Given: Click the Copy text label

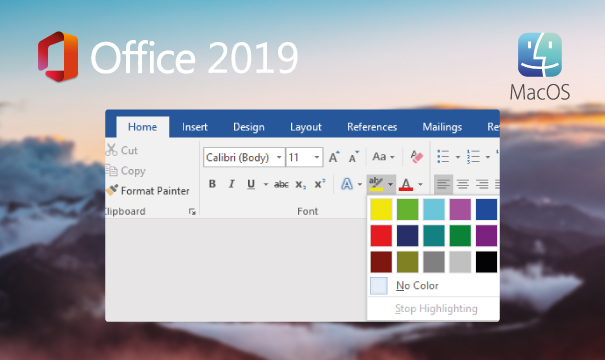Looking at the screenshot, I should click(x=133, y=171).
